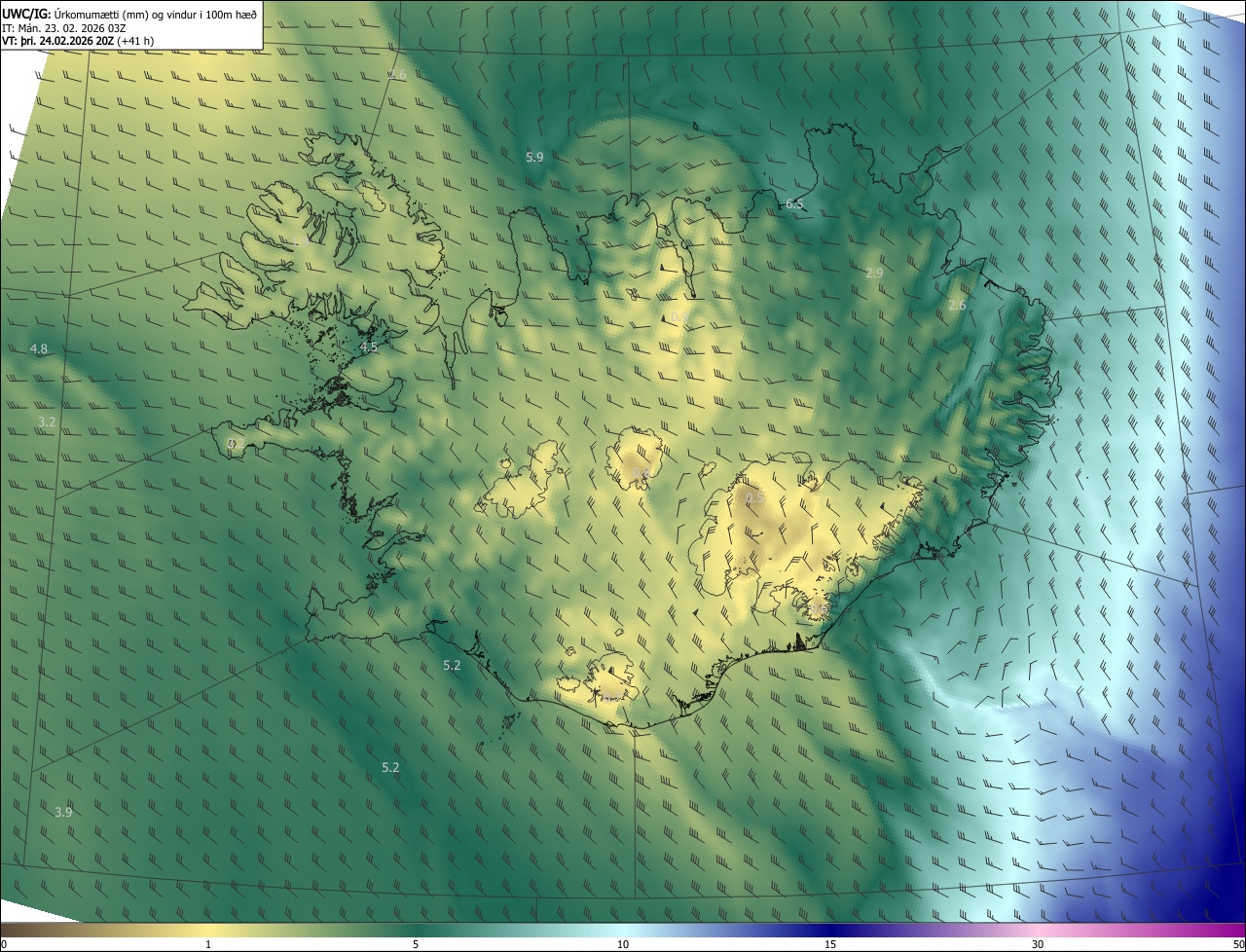Click the '0' tick label on the colour scale
Screen dimensions: 1246x952
pyautogui.click(x=4, y=945)
